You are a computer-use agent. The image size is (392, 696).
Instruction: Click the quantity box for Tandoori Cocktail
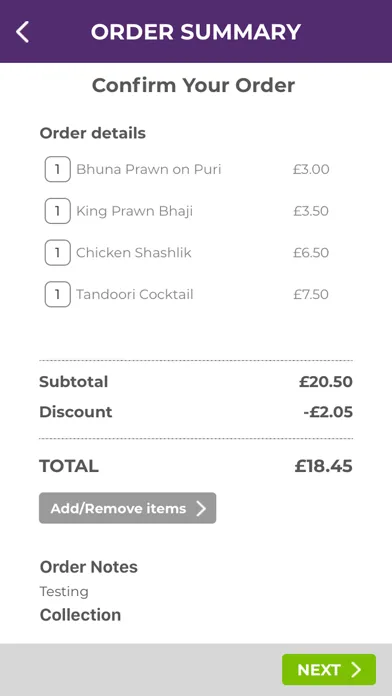58,294
